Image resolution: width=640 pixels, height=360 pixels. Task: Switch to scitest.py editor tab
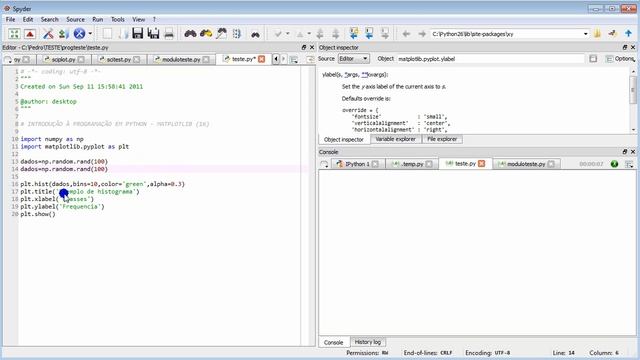118,60
